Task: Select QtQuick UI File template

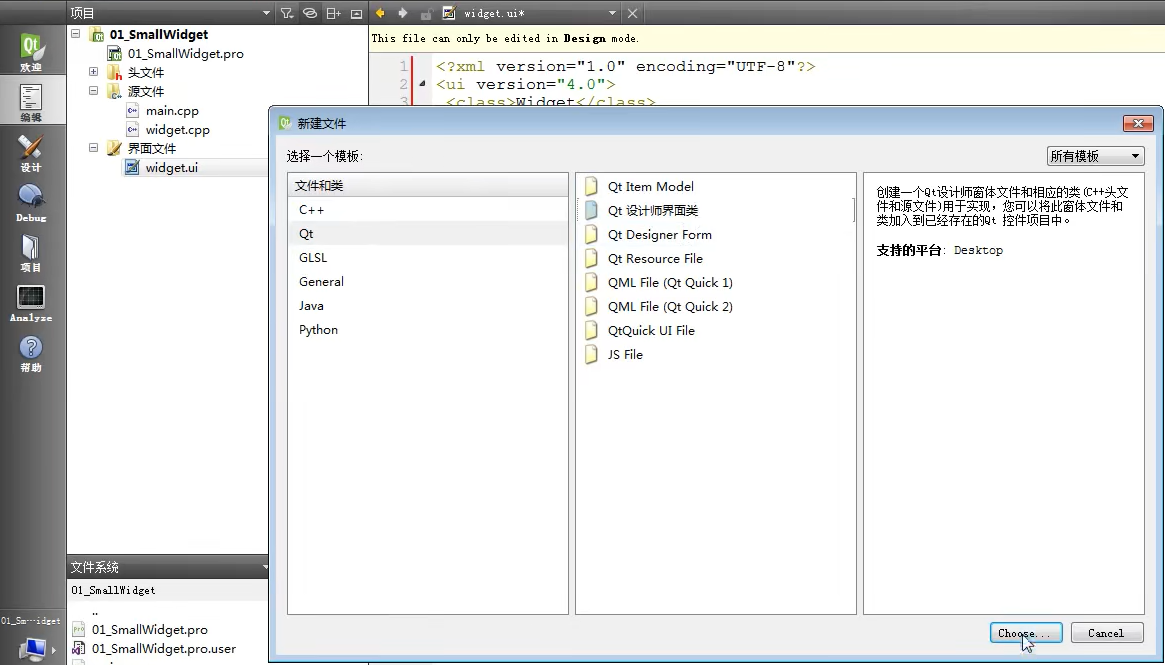Action: (x=716, y=331)
